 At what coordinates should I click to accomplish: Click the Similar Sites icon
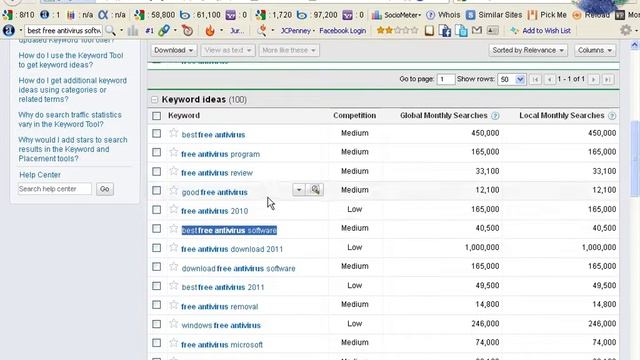point(471,15)
